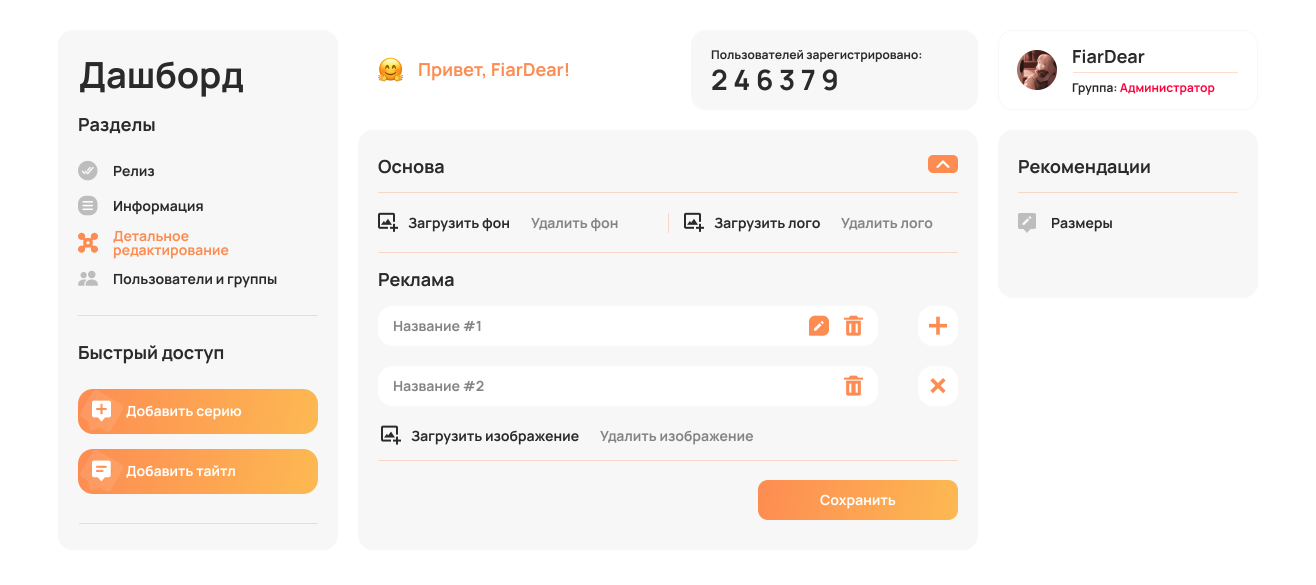Collapse the Основа section with chevron
Screen dimensions: 1316x585
pos(942,164)
